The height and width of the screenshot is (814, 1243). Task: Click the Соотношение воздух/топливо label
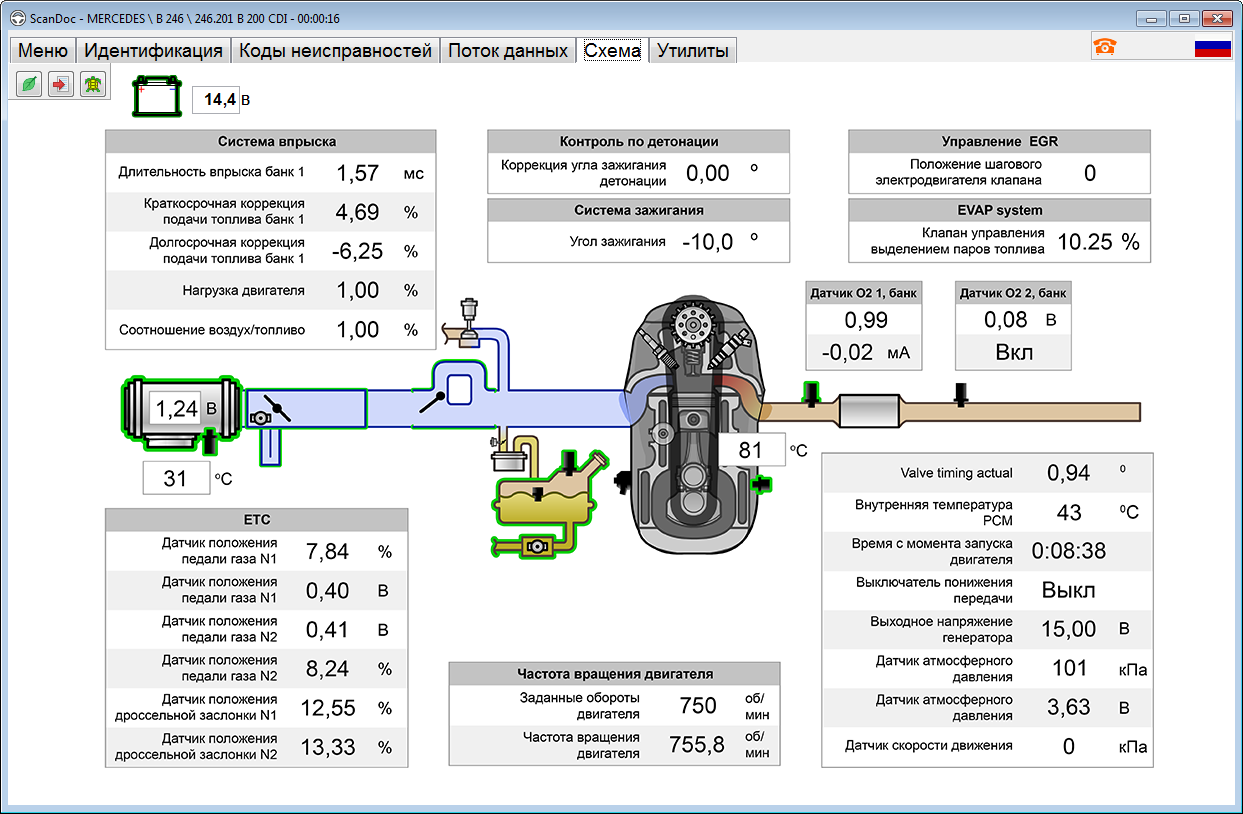pyautogui.click(x=212, y=330)
